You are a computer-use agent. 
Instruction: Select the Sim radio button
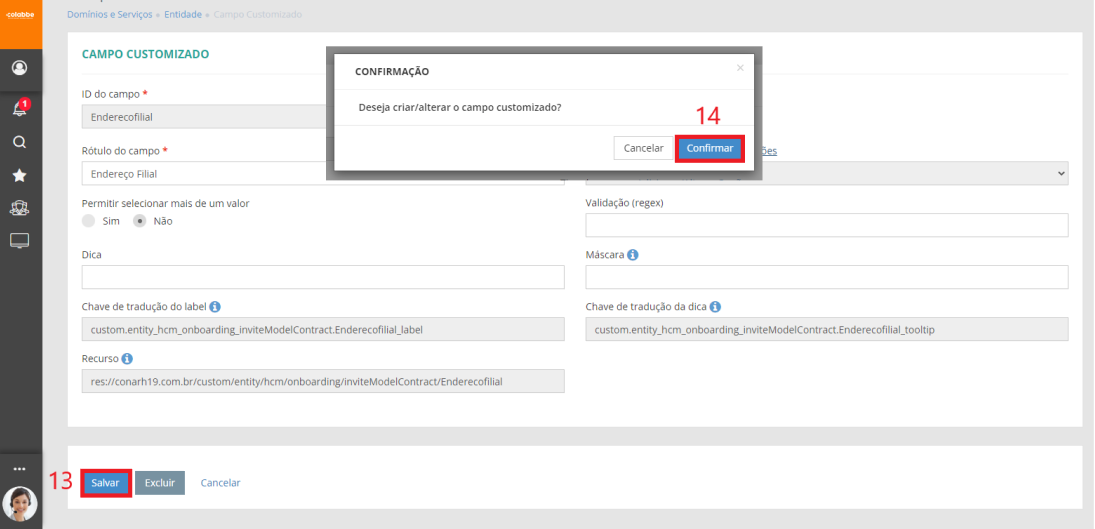pyautogui.click(x=89, y=221)
